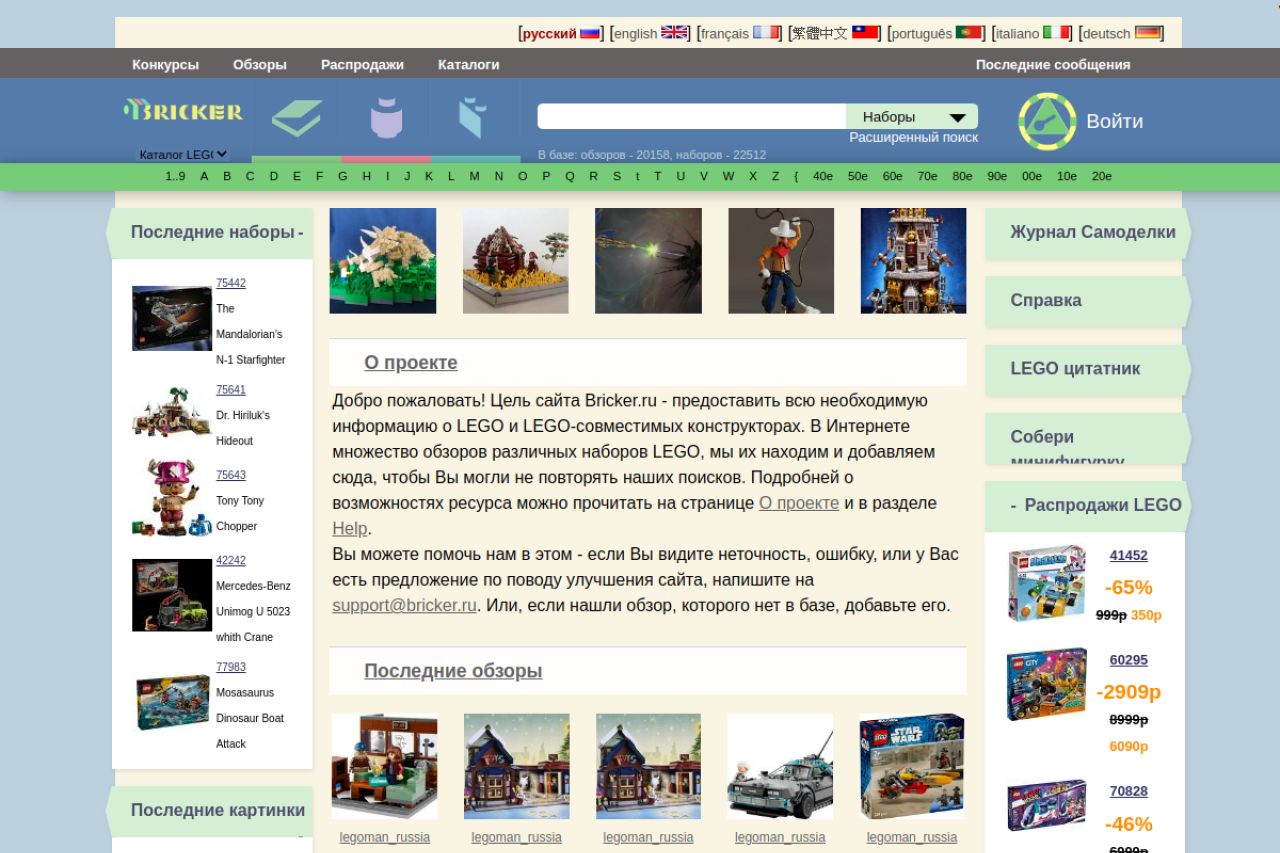This screenshot has width=1280, height=853.
Task: Choose the Italian flag icon
Action: pyautogui.click(x=1056, y=33)
